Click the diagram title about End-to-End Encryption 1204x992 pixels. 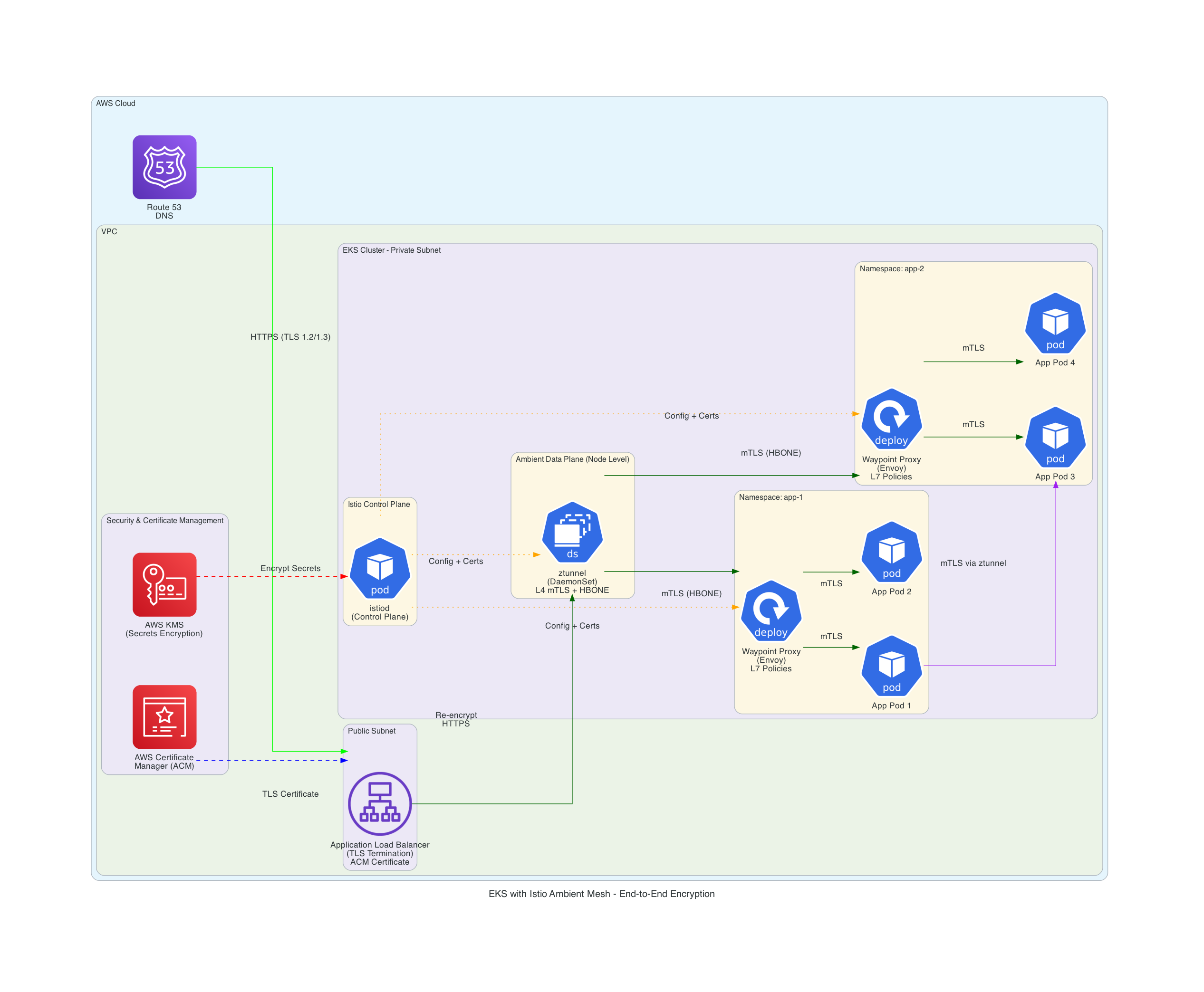[601, 894]
